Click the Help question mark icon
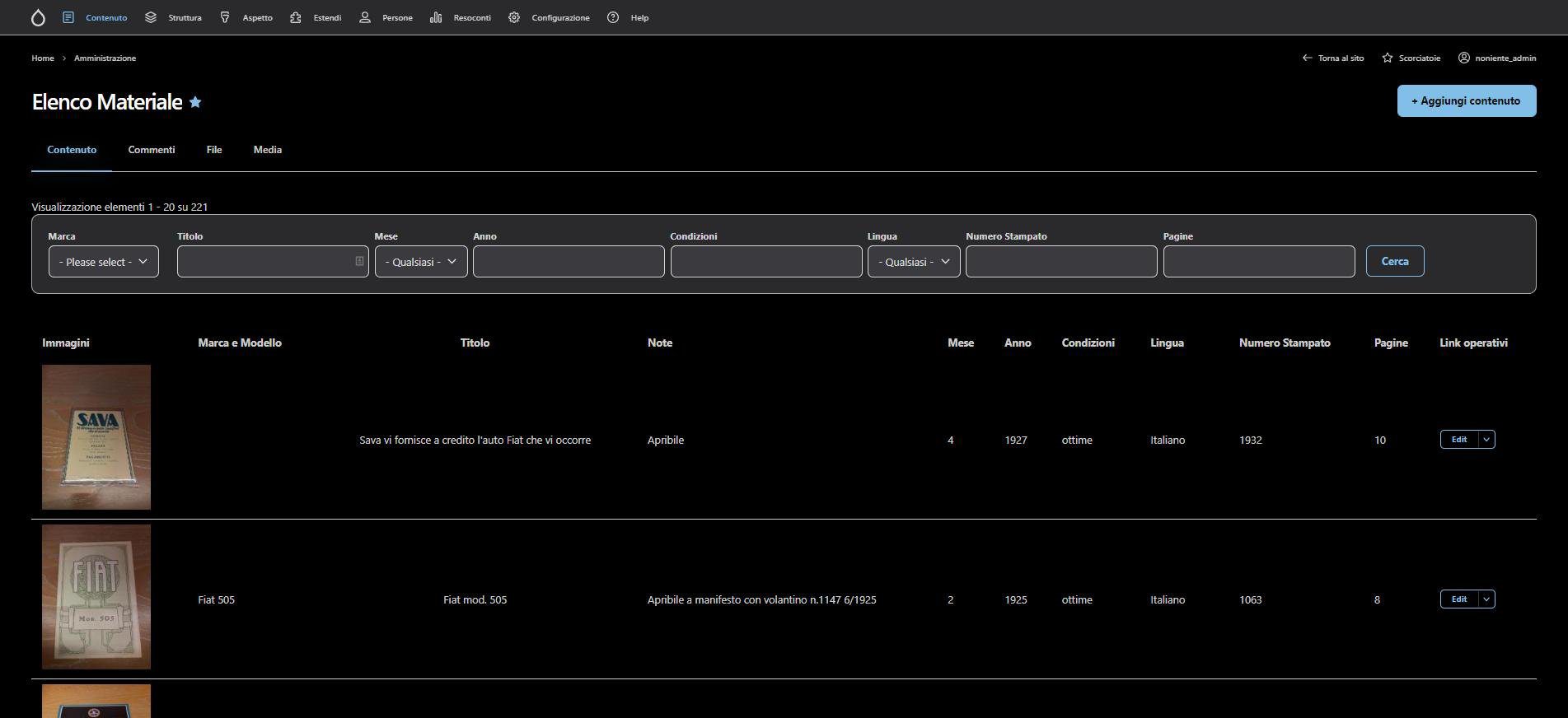 point(613,17)
